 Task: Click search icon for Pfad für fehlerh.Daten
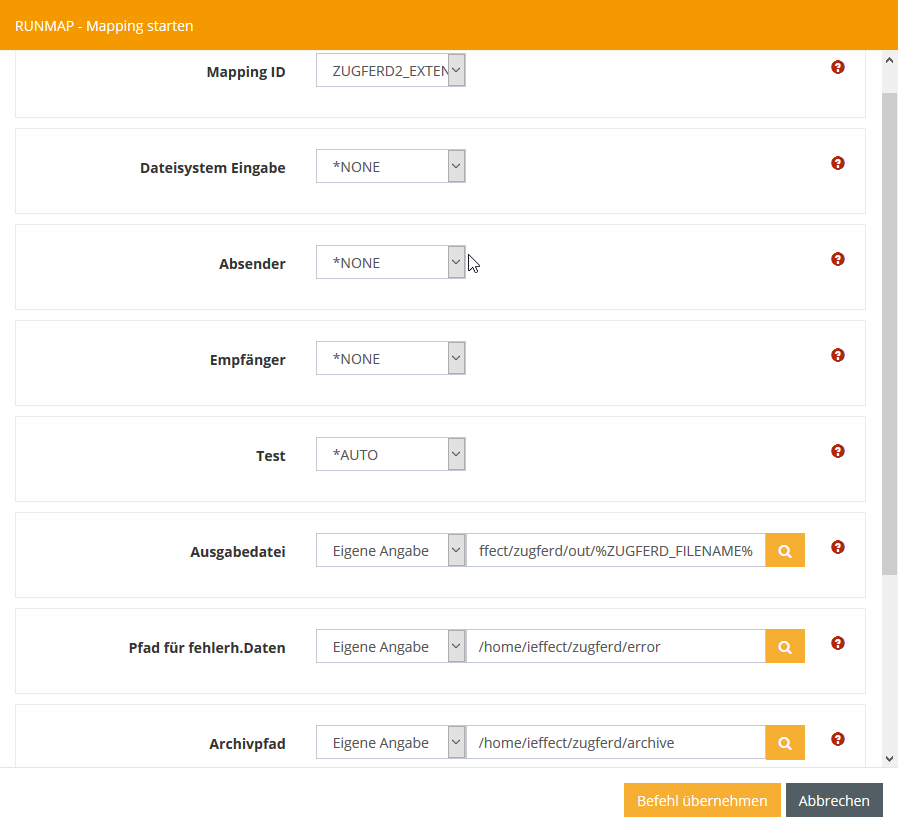tap(785, 646)
